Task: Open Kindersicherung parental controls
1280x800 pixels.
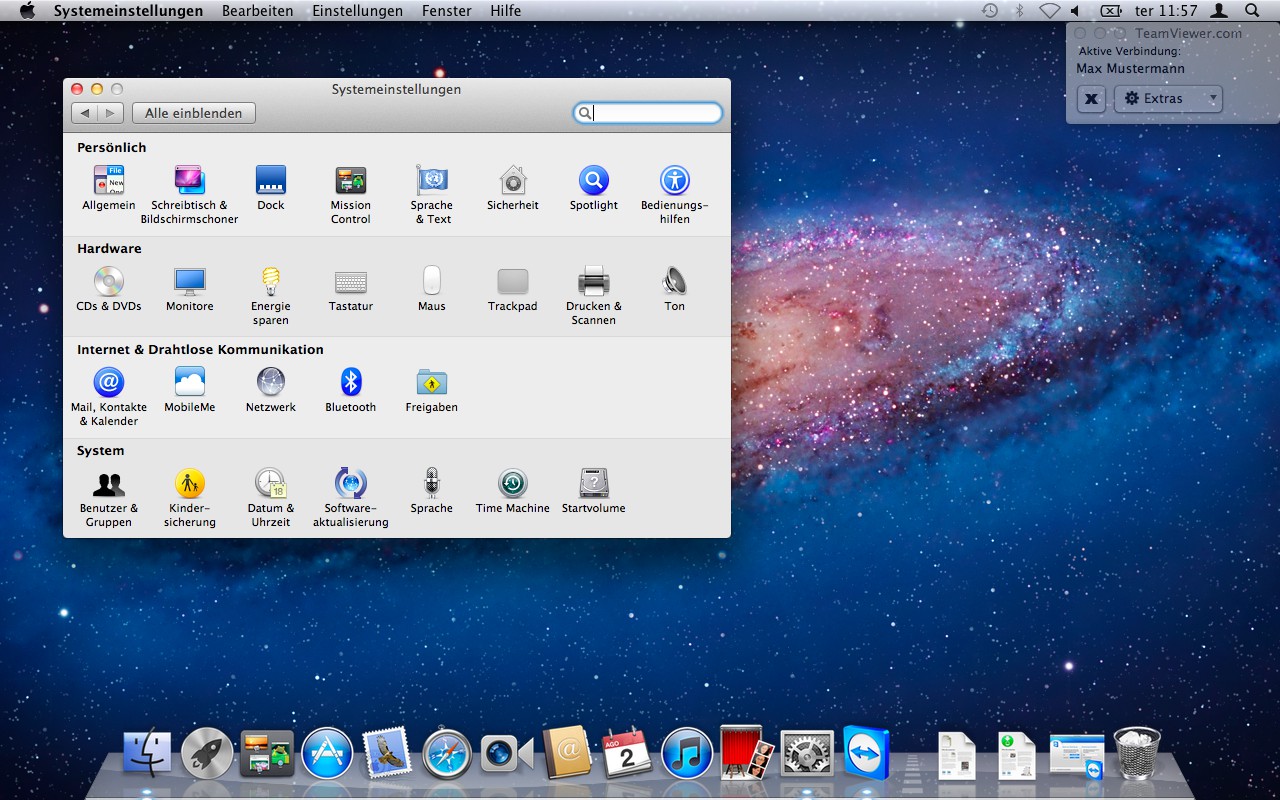Action: [190, 498]
